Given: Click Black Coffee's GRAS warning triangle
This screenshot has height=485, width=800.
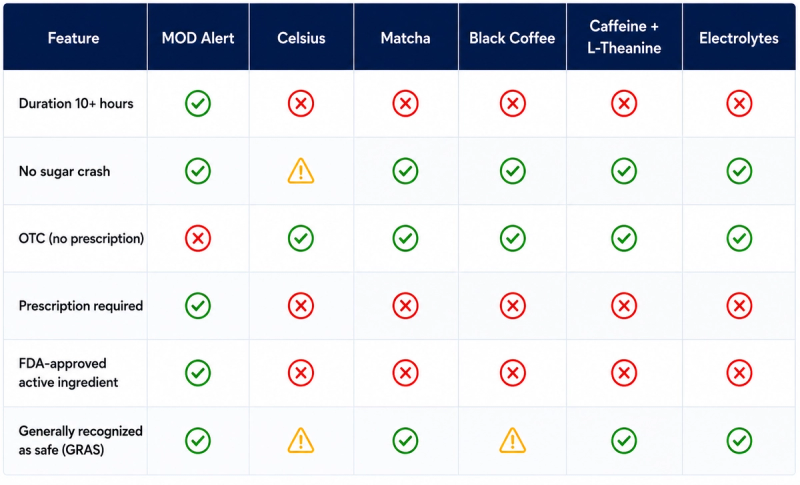Looking at the screenshot, I should point(512,441).
